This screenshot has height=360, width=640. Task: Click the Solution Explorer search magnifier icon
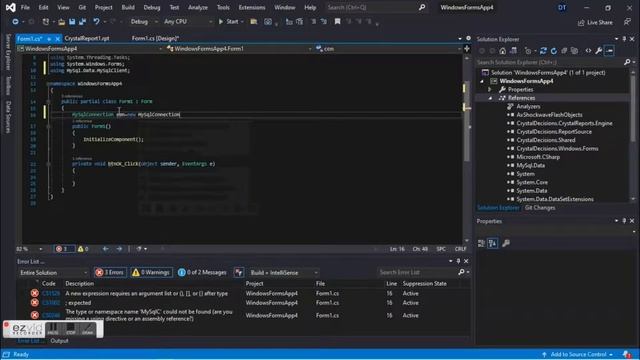pos(627,62)
